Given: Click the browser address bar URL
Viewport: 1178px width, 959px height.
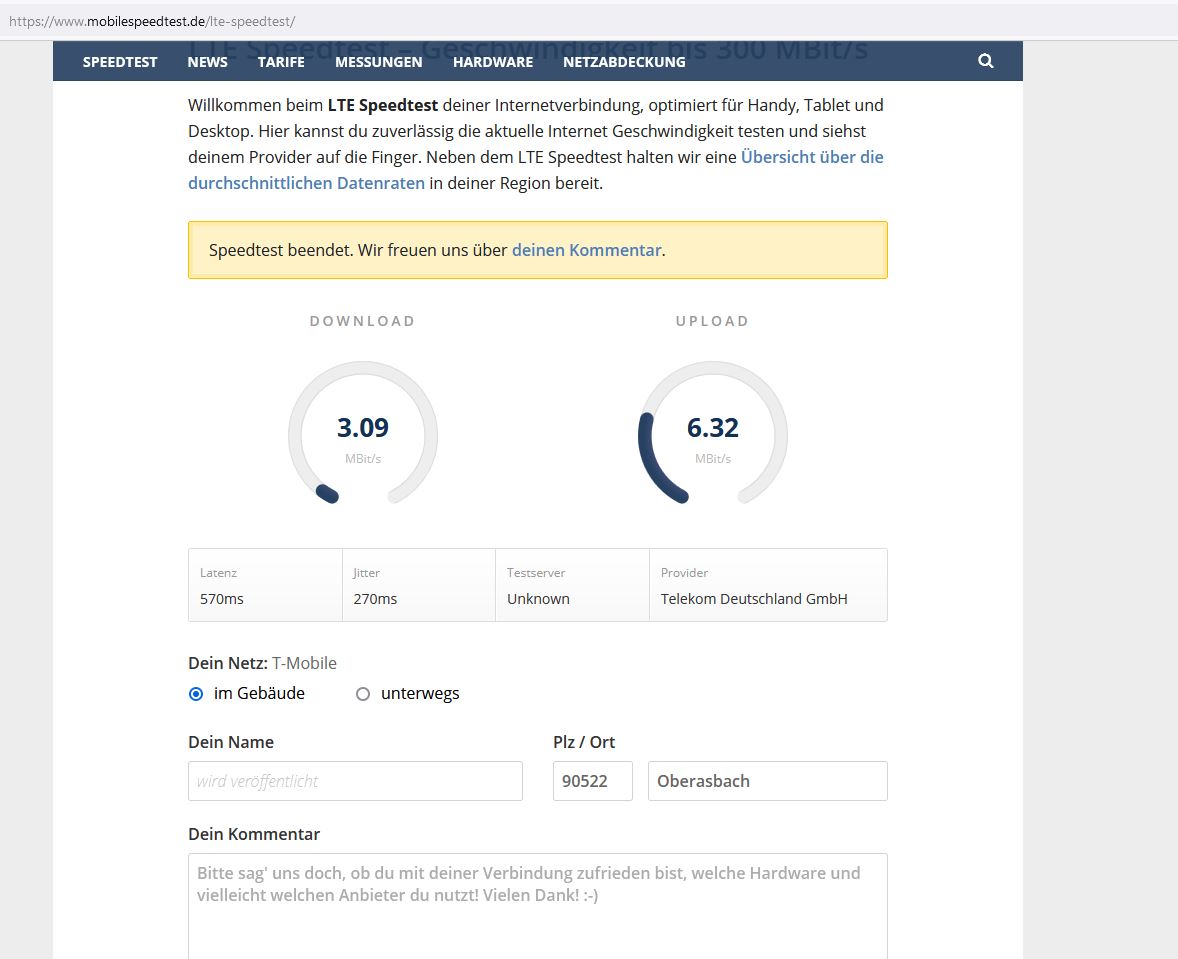Looking at the screenshot, I should tap(152, 20).
